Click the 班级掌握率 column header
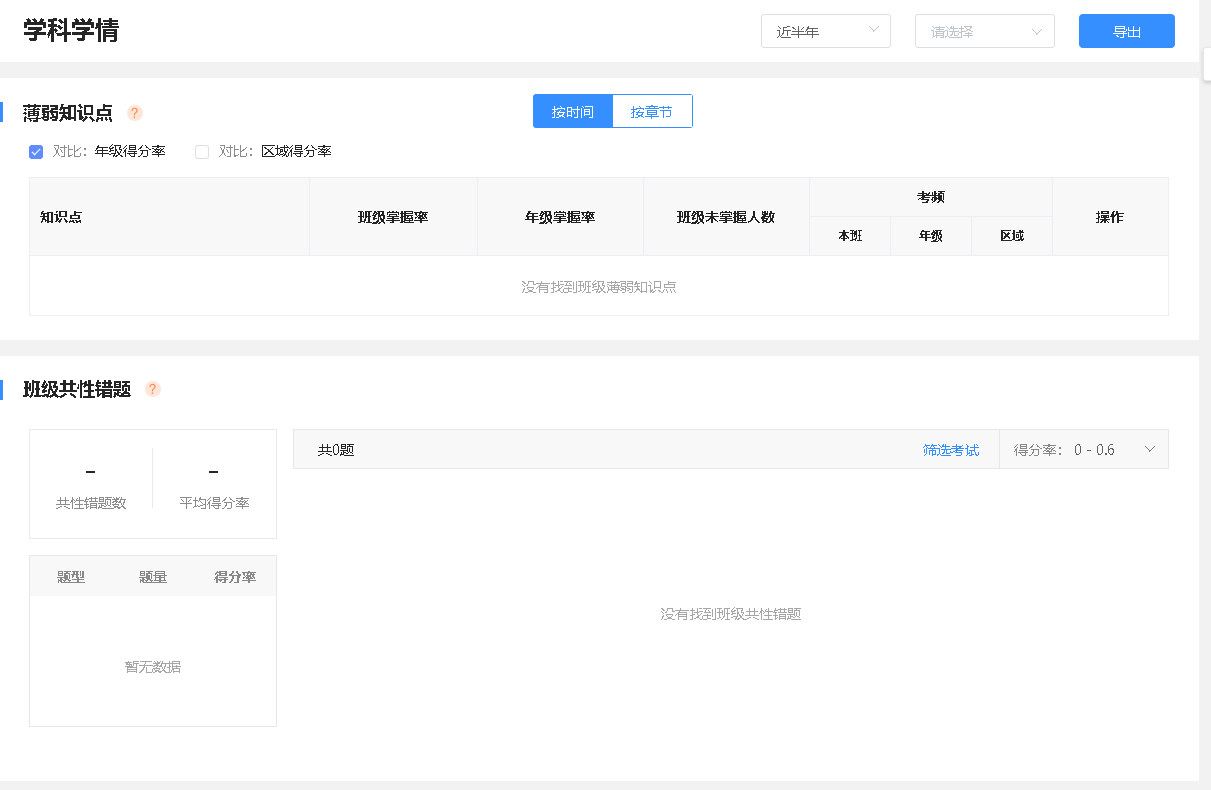 (x=393, y=217)
